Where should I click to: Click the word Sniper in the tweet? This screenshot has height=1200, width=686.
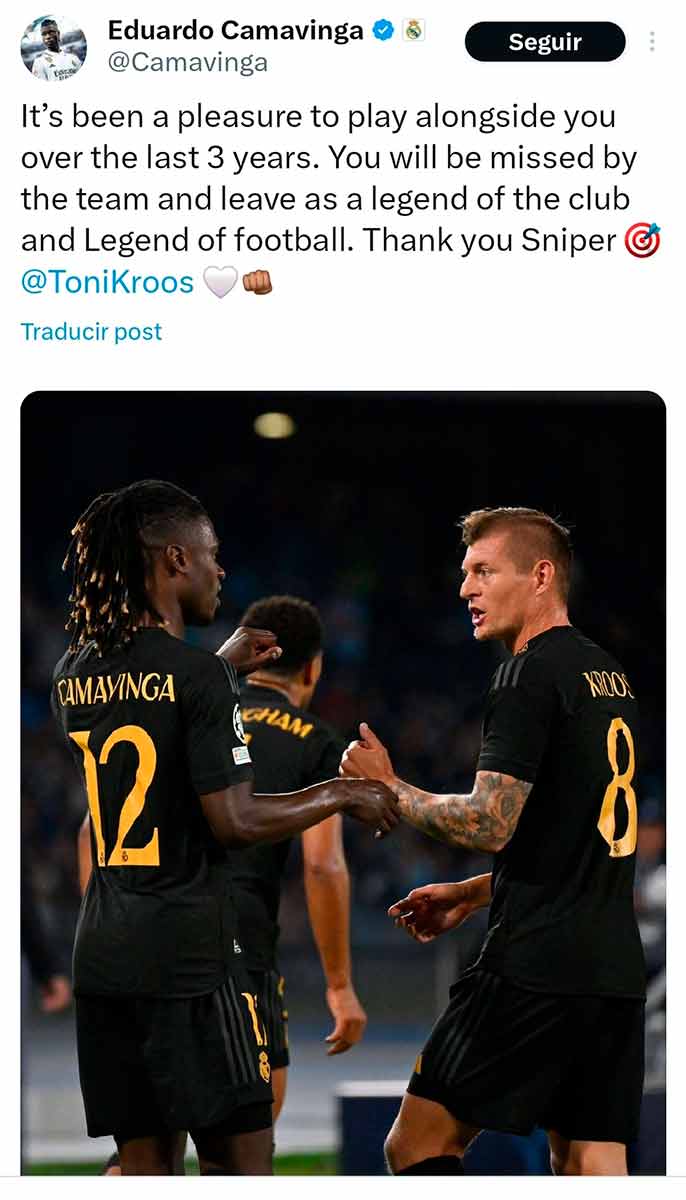(569, 241)
